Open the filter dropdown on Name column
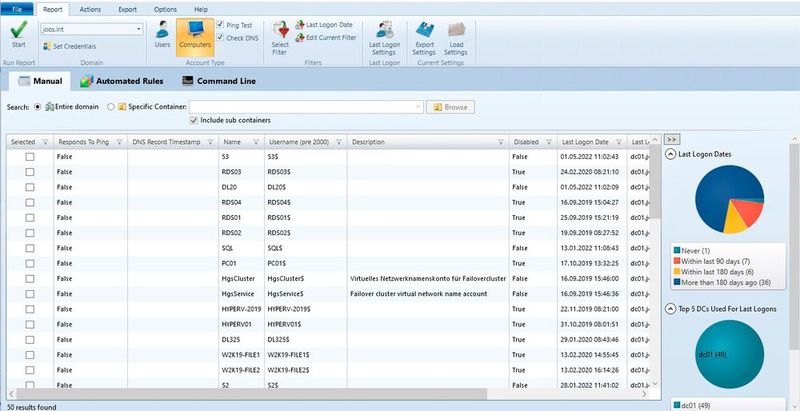The height and width of the screenshot is (411, 800). coord(255,142)
